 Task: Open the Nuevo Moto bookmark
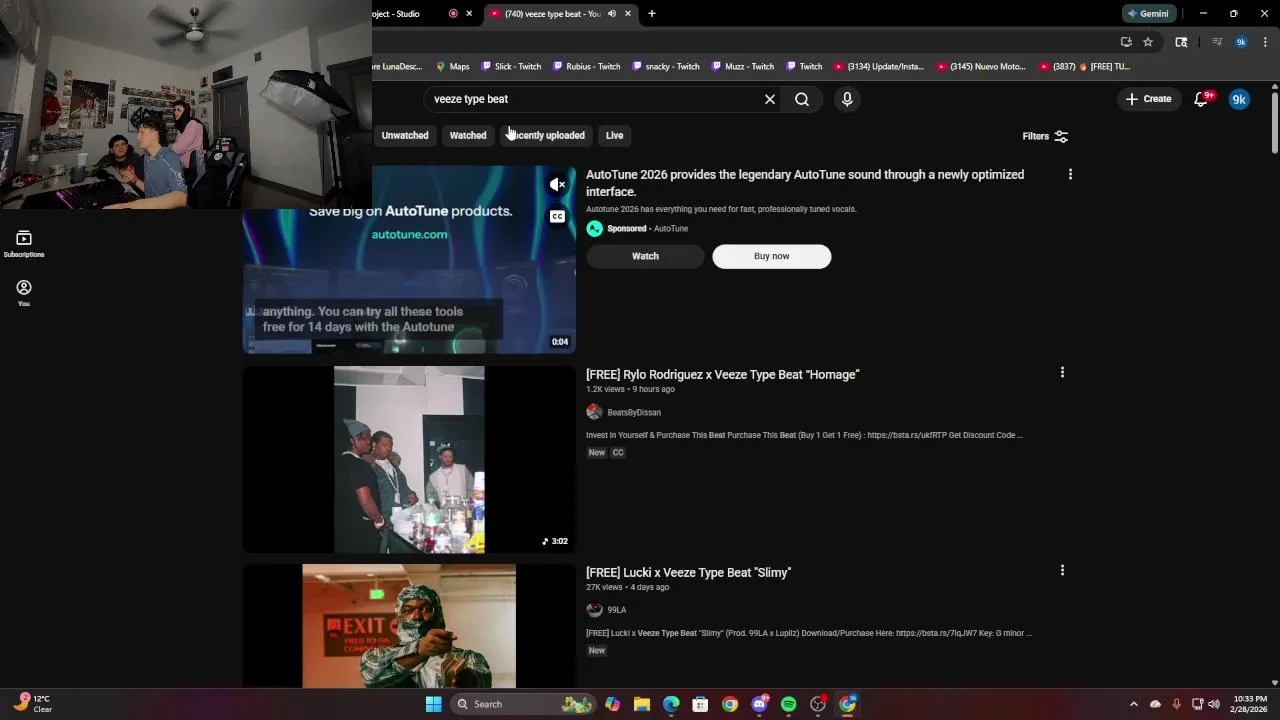(981, 67)
